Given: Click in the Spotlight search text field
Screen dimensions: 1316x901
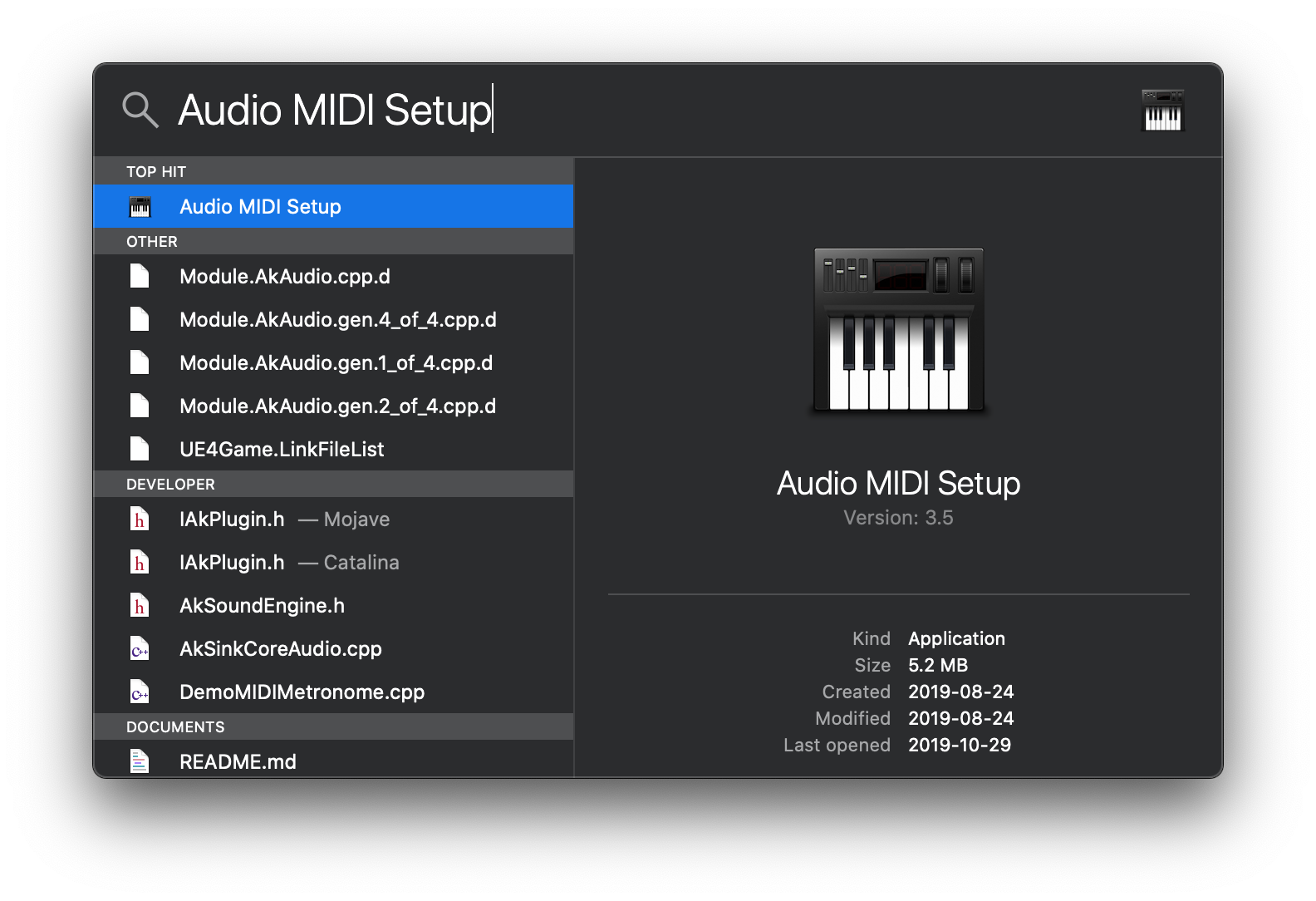Looking at the screenshot, I should pyautogui.click(x=648, y=110).
